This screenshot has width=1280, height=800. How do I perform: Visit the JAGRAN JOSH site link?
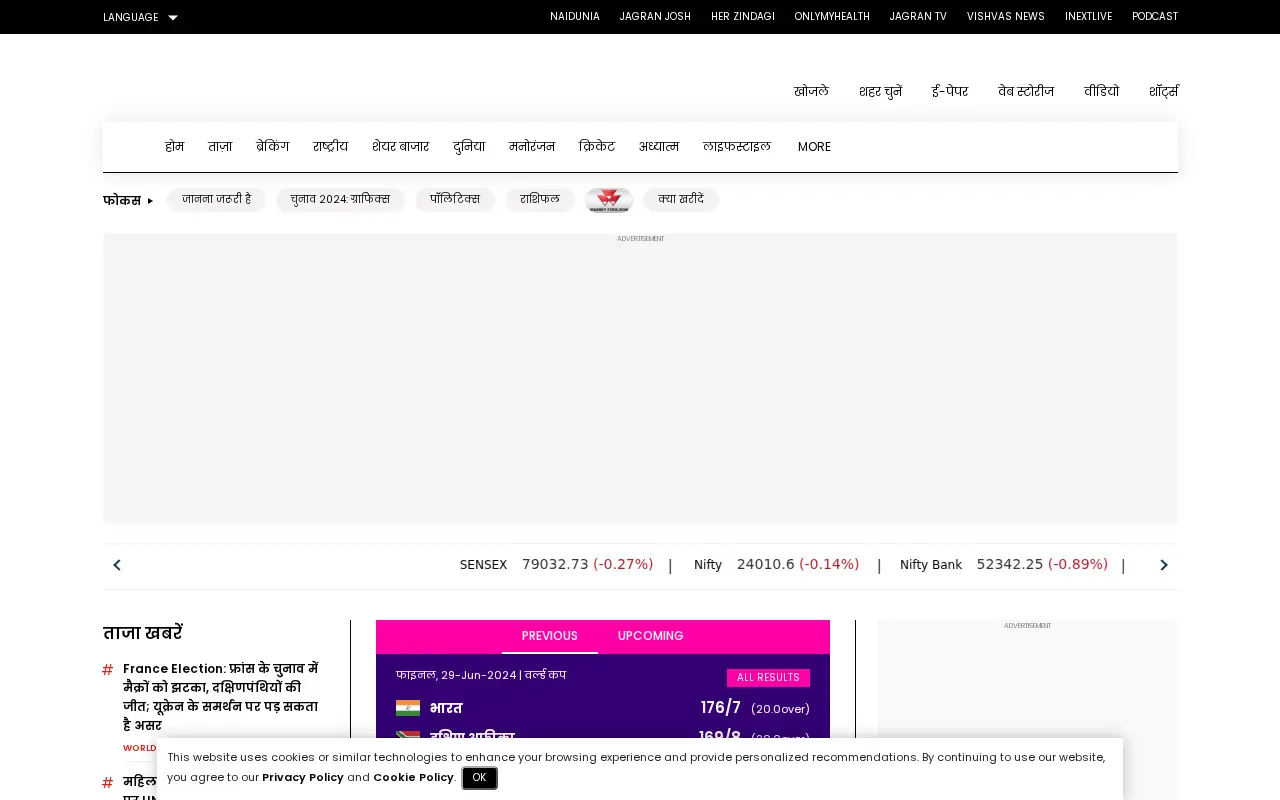click(x=655, y=17)
